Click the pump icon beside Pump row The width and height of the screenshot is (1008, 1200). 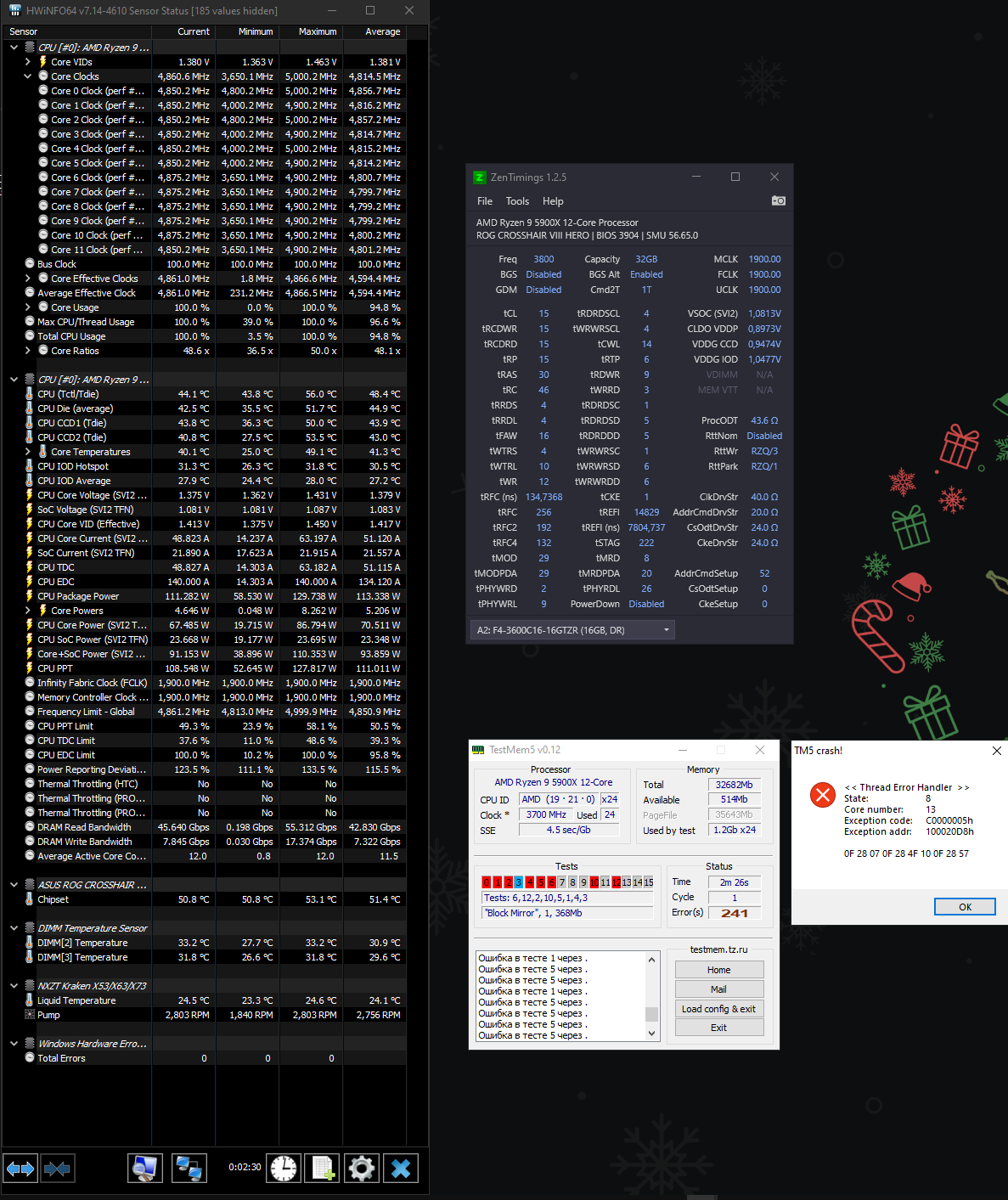pos(29,1015)
